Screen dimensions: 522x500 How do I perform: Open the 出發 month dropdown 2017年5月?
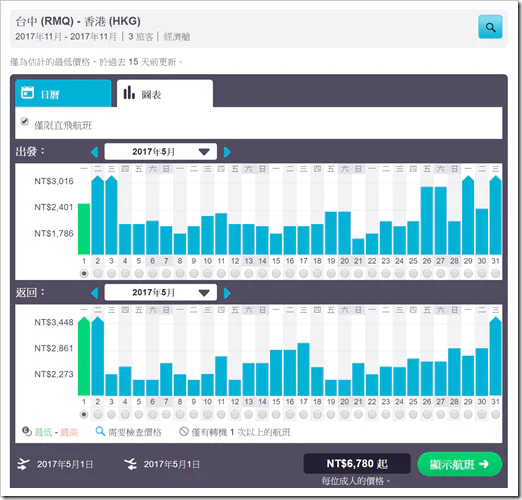coord(160,152)
